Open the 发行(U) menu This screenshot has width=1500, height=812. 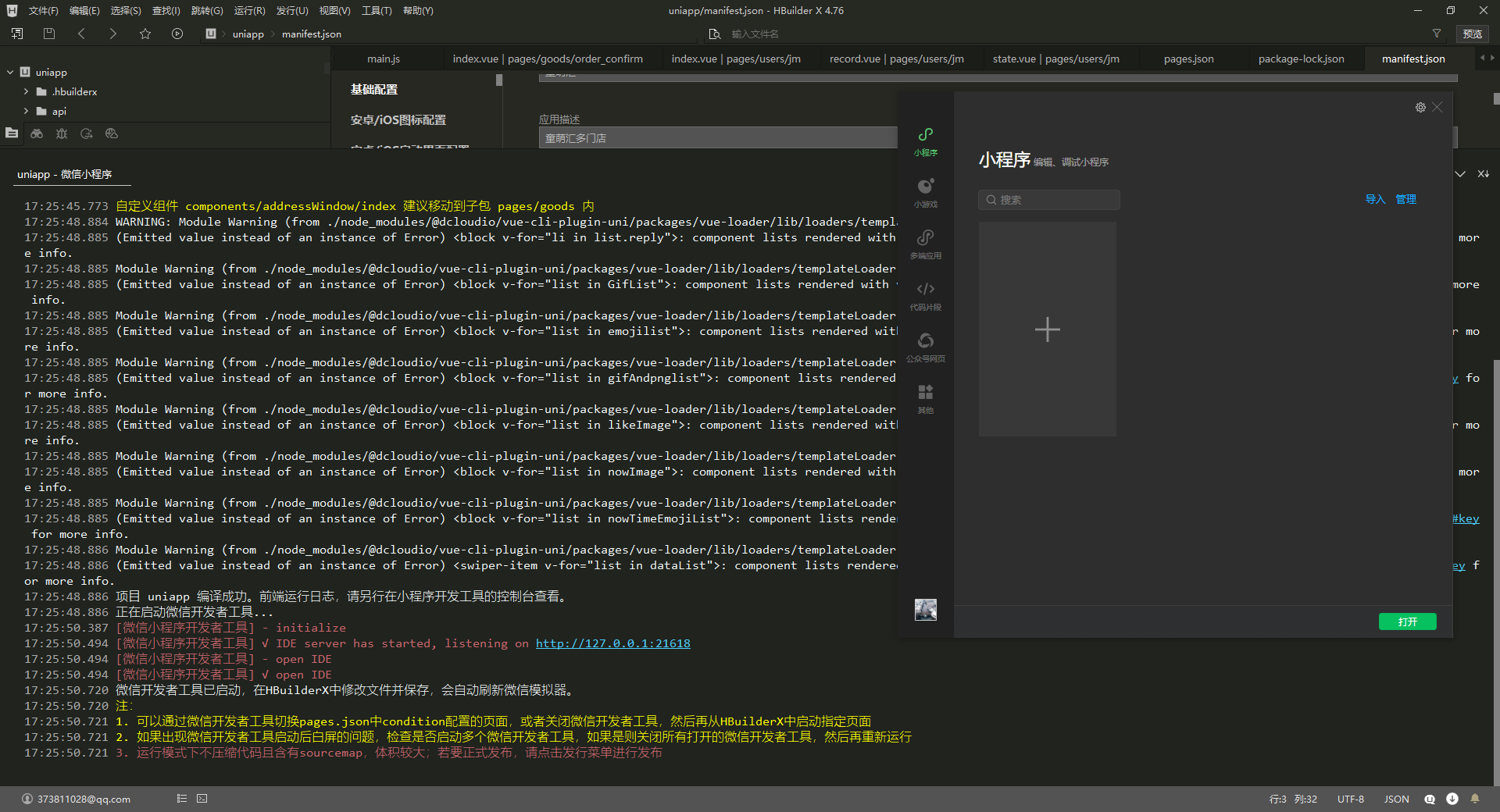coord(291,10)
